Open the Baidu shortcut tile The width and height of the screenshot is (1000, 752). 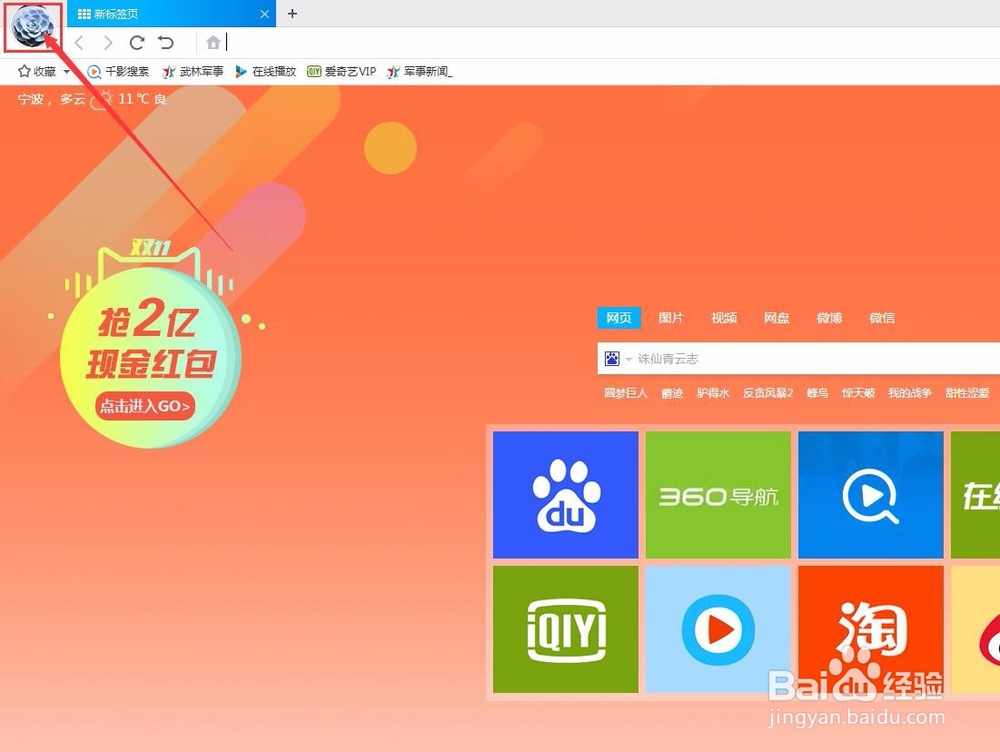click(x=566, y=495)
